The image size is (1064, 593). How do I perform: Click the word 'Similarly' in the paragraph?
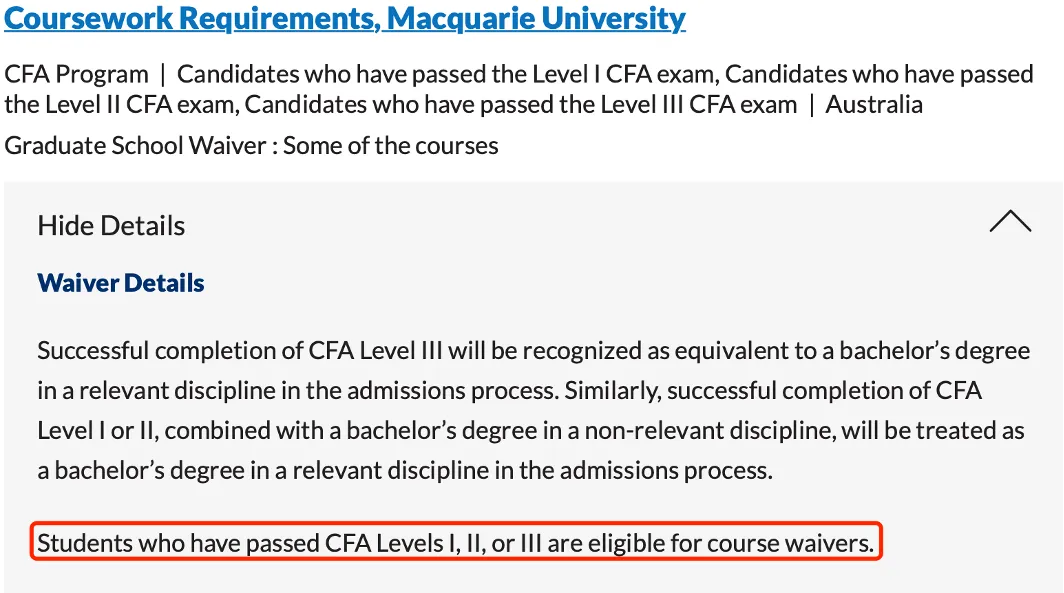coord(612,391)
